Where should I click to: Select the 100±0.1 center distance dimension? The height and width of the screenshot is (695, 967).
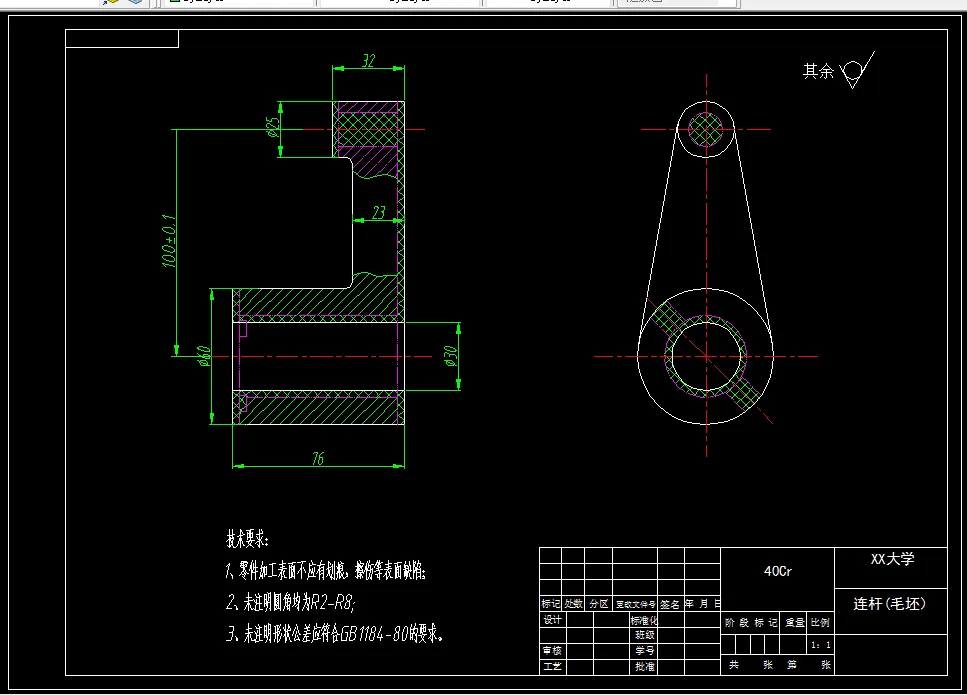pos(169,241)
